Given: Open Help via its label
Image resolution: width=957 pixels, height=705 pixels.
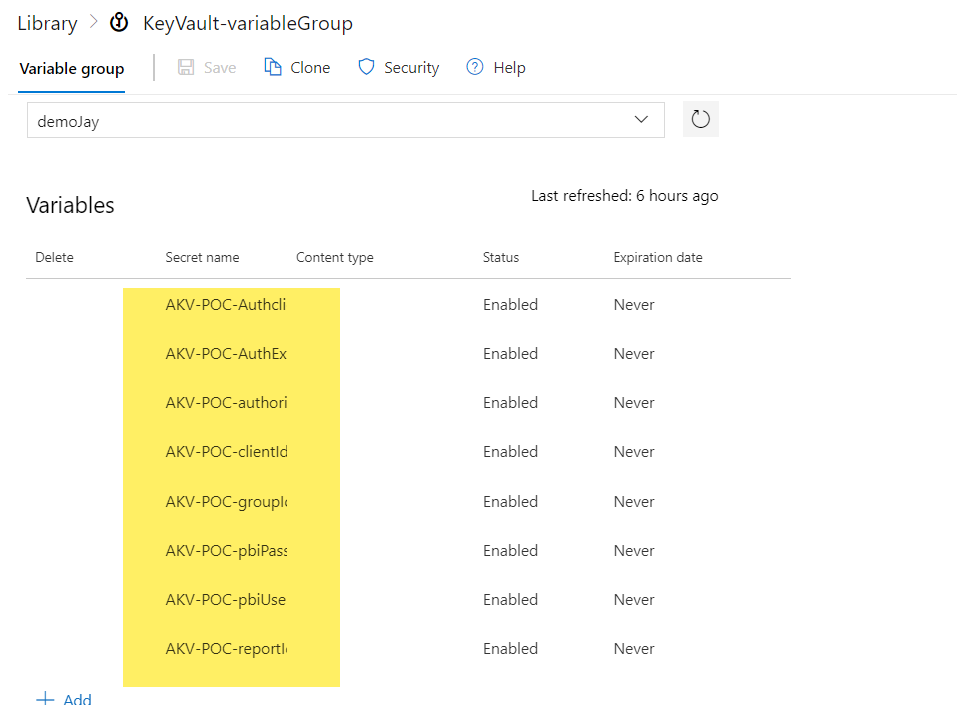Looking at the screenshot, I should pyautogui.click(x=509, y=68).
